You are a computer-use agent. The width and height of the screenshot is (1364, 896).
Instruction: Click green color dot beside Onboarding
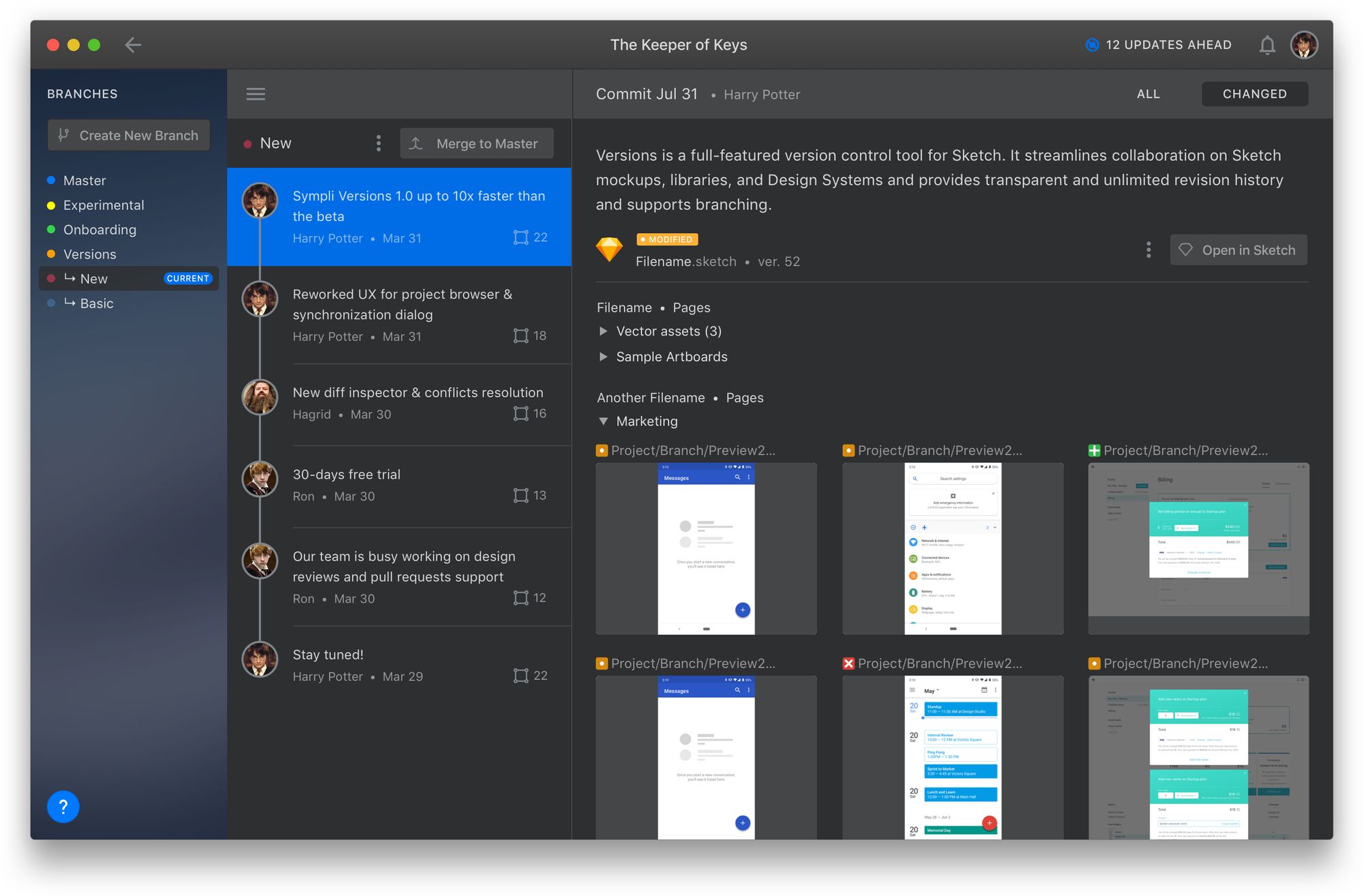(51, 229)
